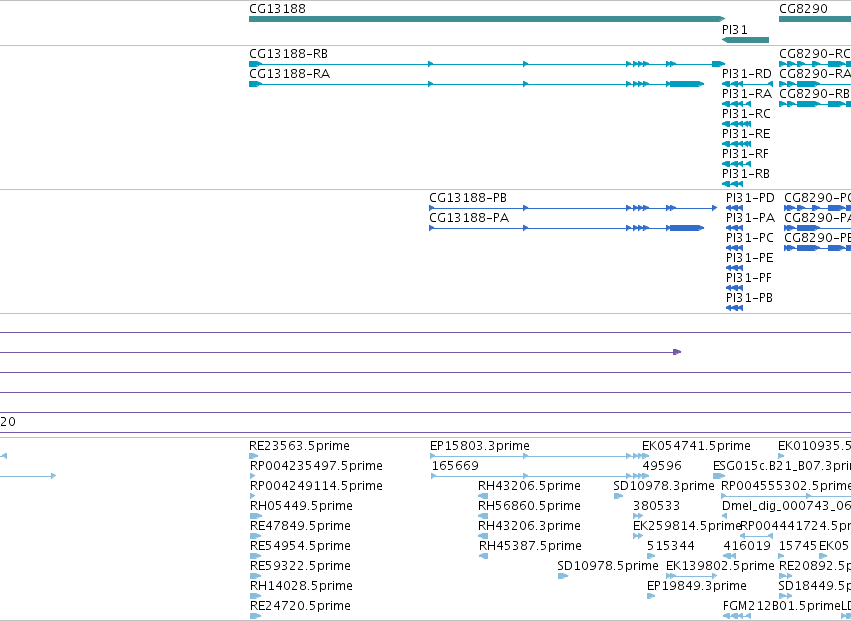Select PI31-RC transcript
This screenshot has width=851, height=621.
pos(736,124)
